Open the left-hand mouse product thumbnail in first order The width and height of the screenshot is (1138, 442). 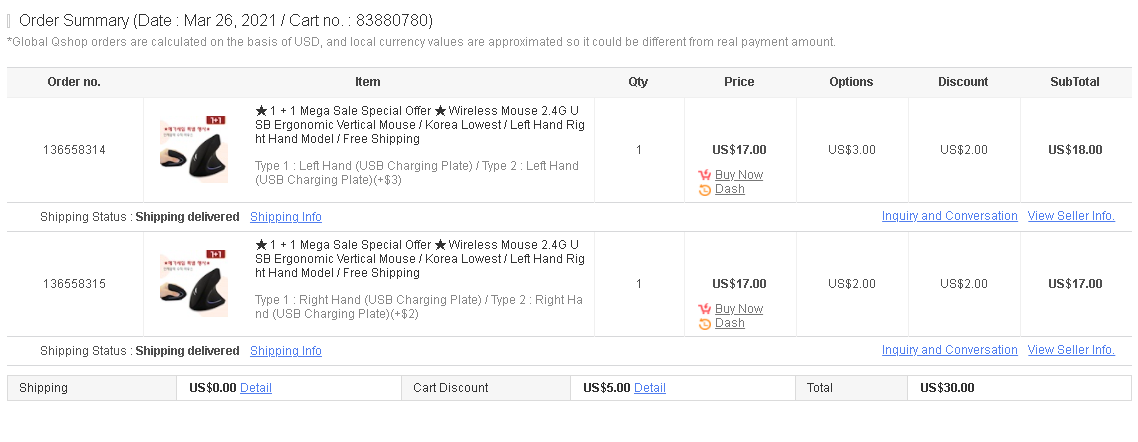tap(194, 149)
